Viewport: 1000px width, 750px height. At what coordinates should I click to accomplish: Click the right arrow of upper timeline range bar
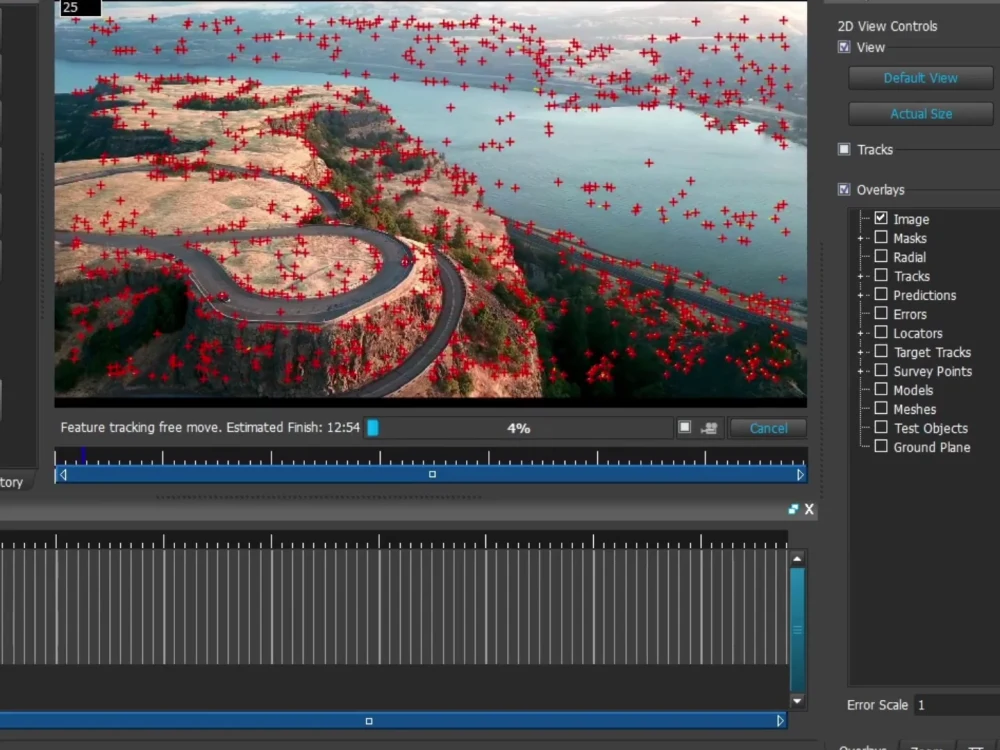[x=800, y=474]
